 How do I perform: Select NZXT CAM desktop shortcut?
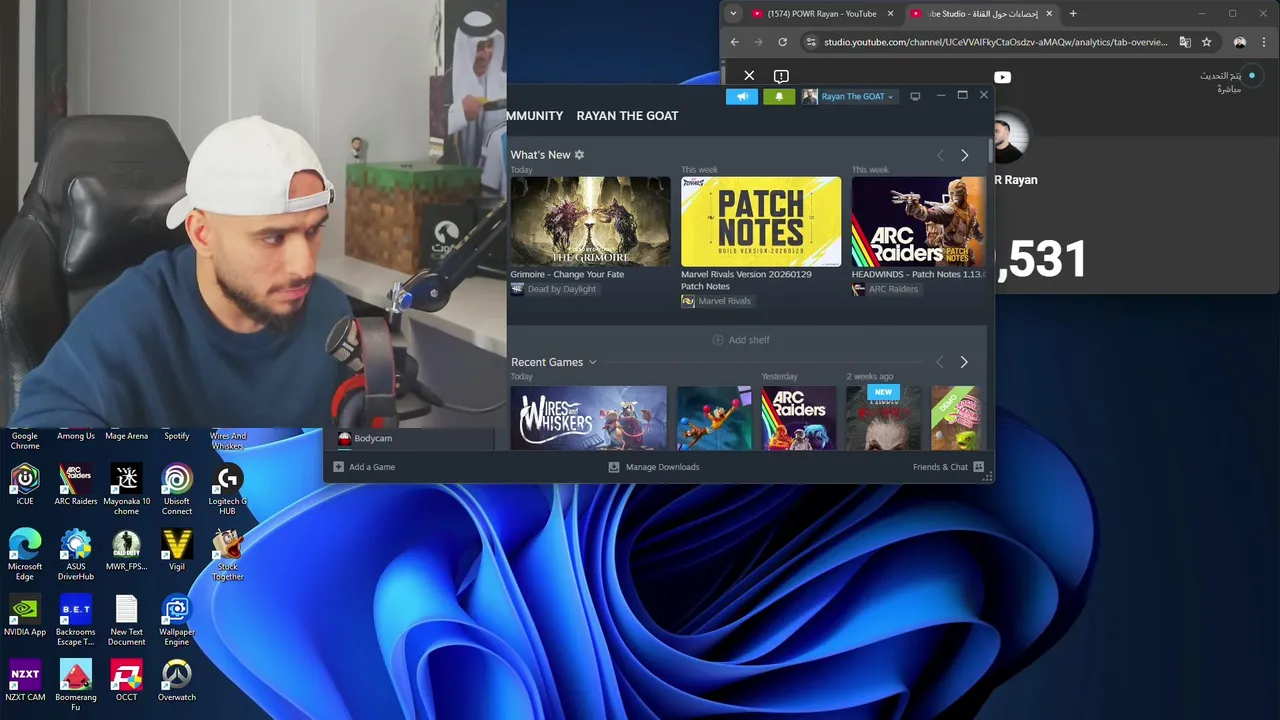[25, 679]
